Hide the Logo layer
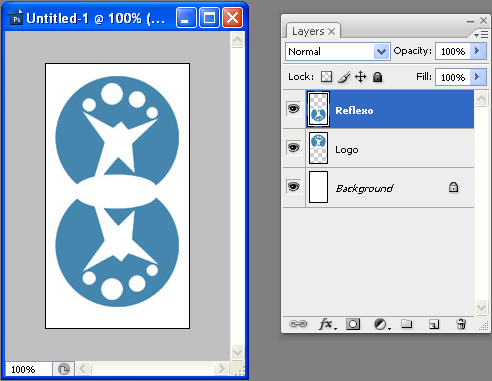The image size is (492, 381). click(x=294, y=148)
